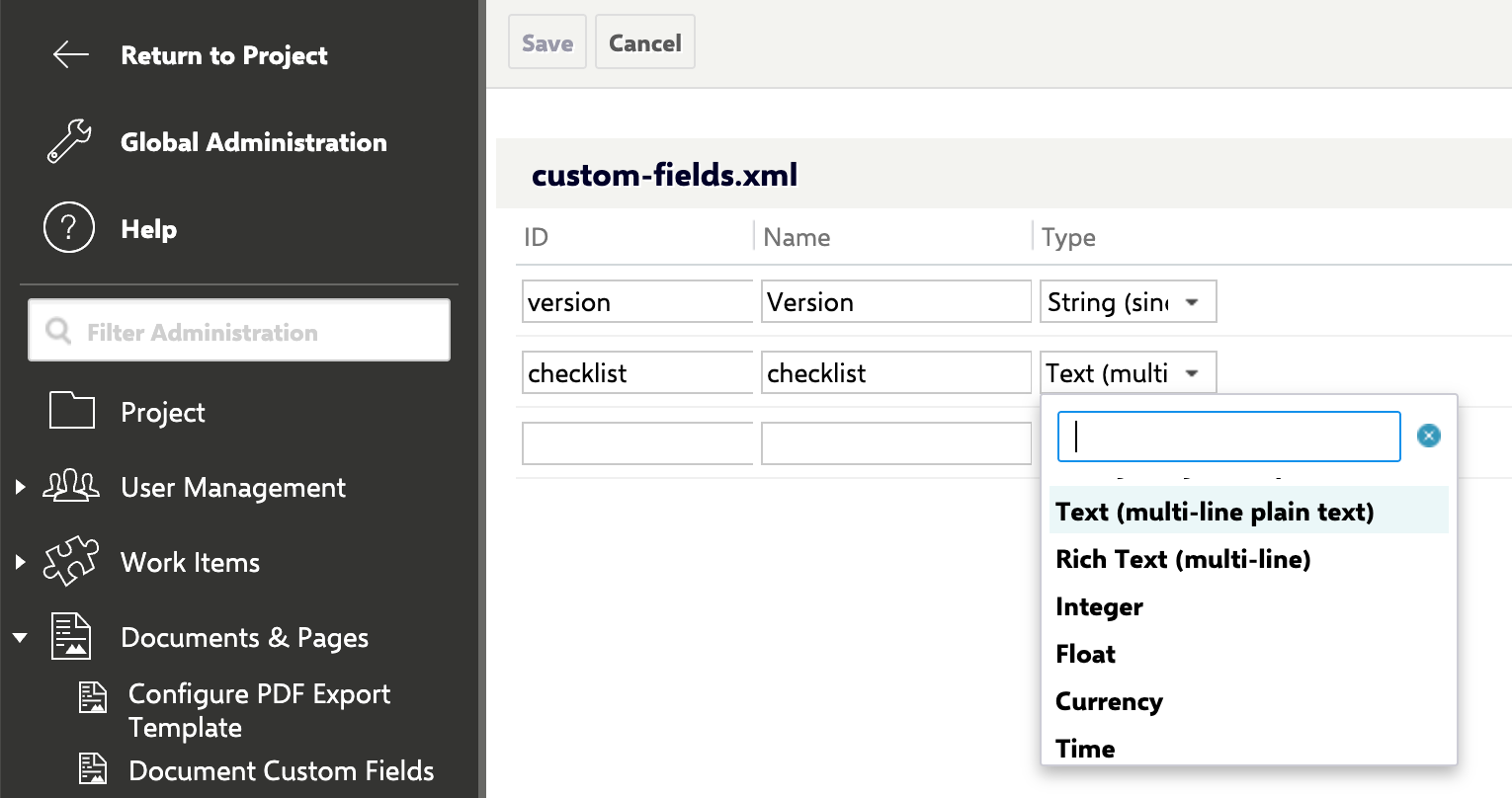Focus the Filter Administration search box
The height and width of the screenshot is (798, 1512).
pos(239,331)
